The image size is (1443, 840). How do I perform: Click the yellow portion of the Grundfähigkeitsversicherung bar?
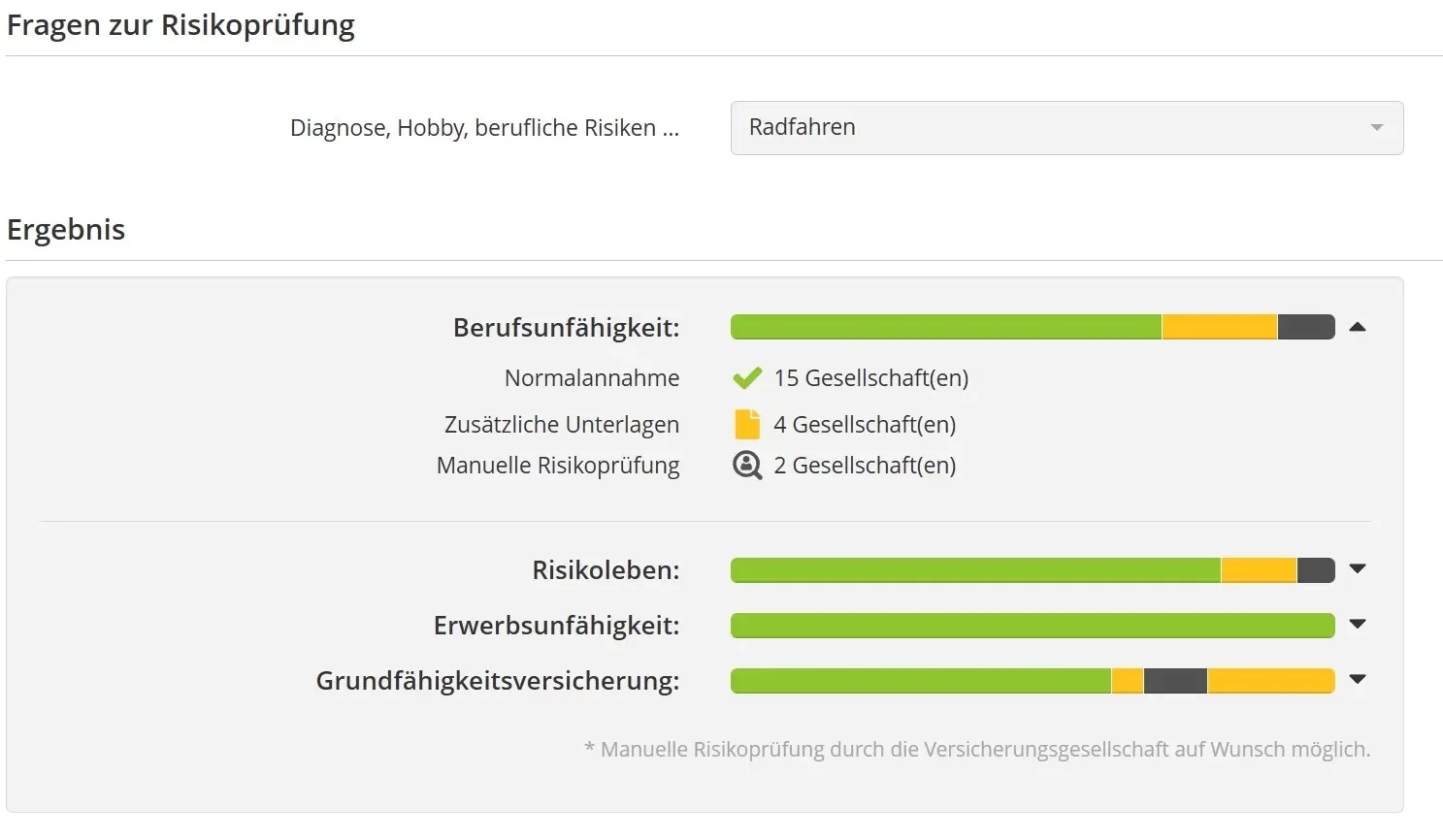pyautogui.click(x=1271, y=681)
